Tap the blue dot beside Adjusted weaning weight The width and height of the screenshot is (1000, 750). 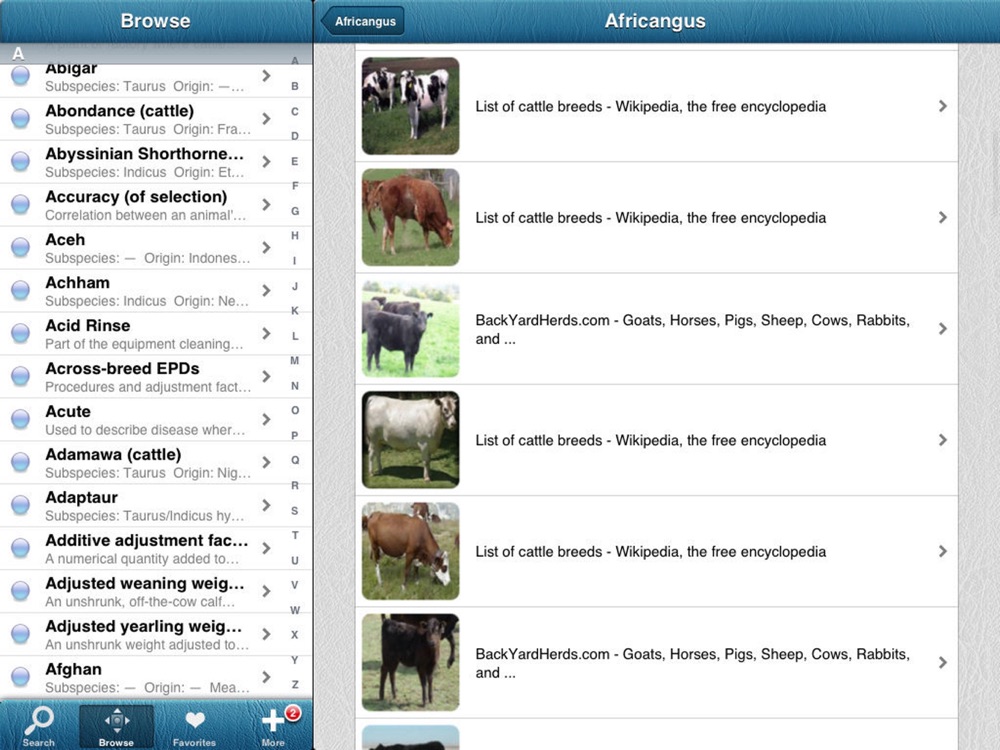pyautogui.click(x=20, y=591)
